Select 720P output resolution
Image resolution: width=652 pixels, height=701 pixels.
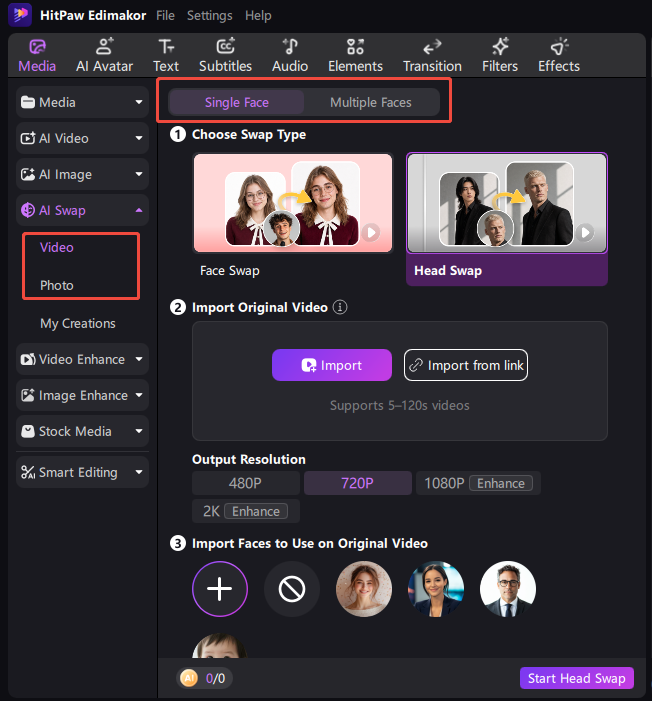coord(357,483)
